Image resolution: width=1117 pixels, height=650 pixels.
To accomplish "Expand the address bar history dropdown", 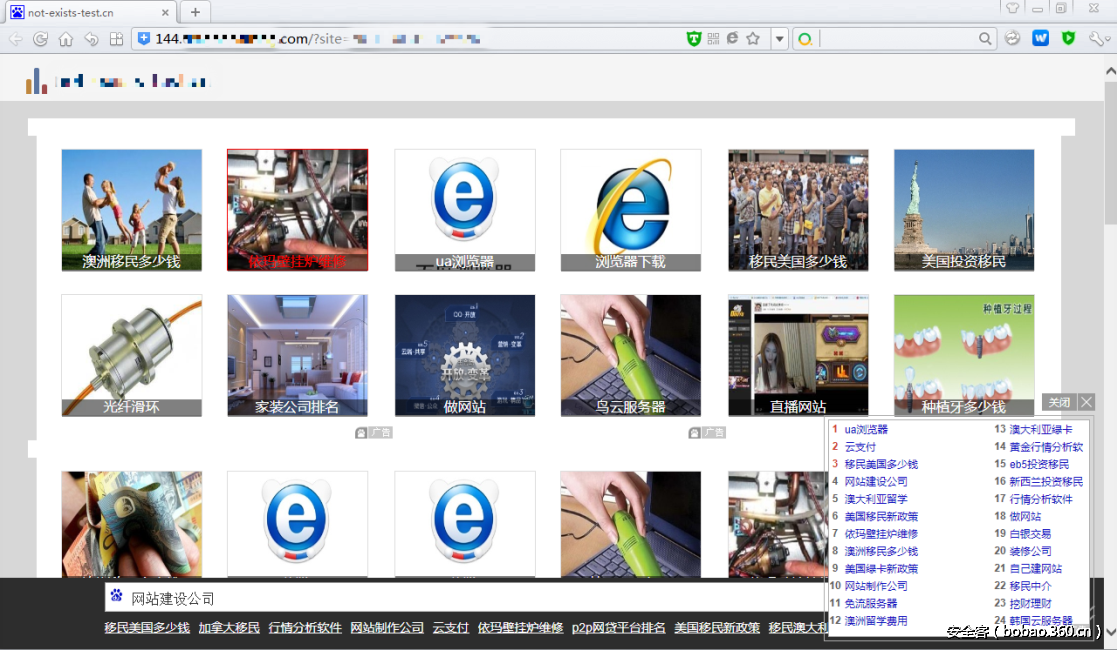I will (779, 38).
